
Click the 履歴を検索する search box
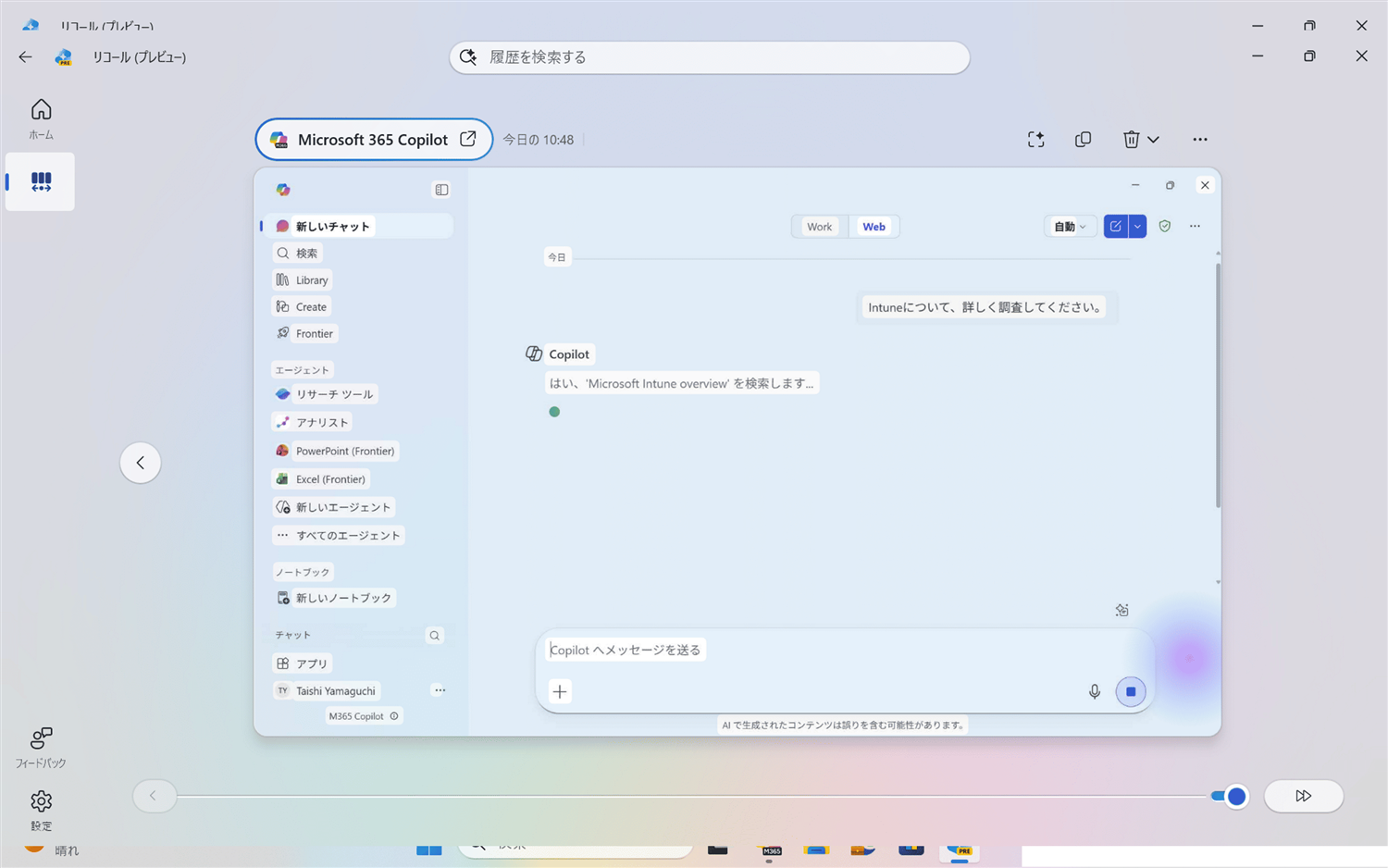pyautogui.click(x=710, y=57)
